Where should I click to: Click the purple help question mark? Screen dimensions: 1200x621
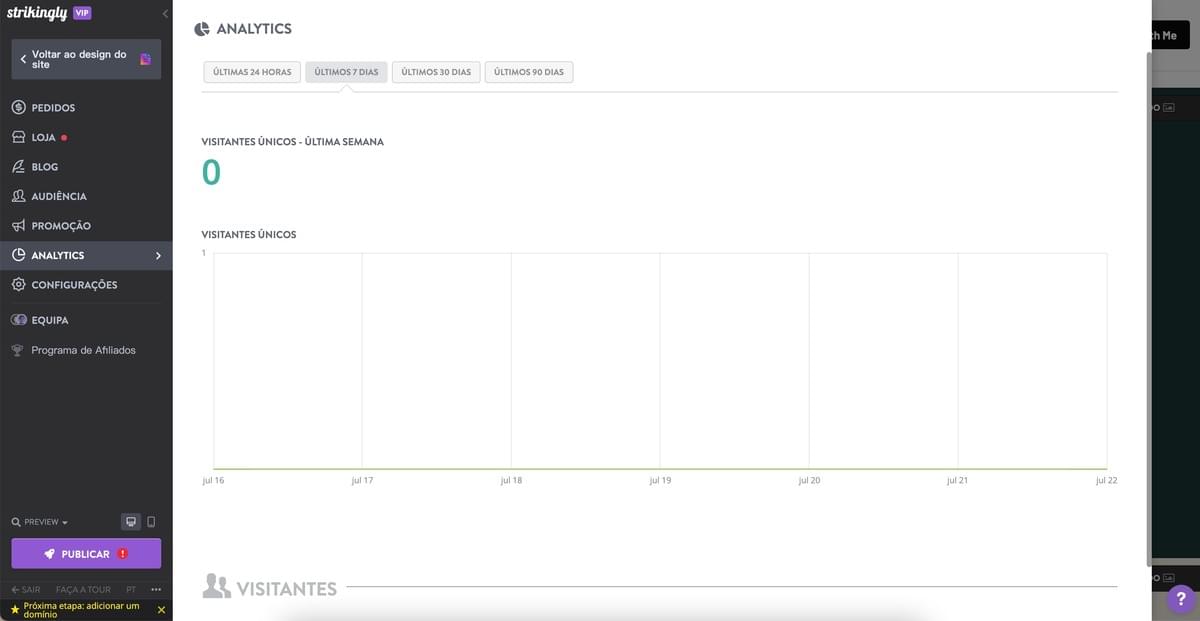[x=1181, y=598]
